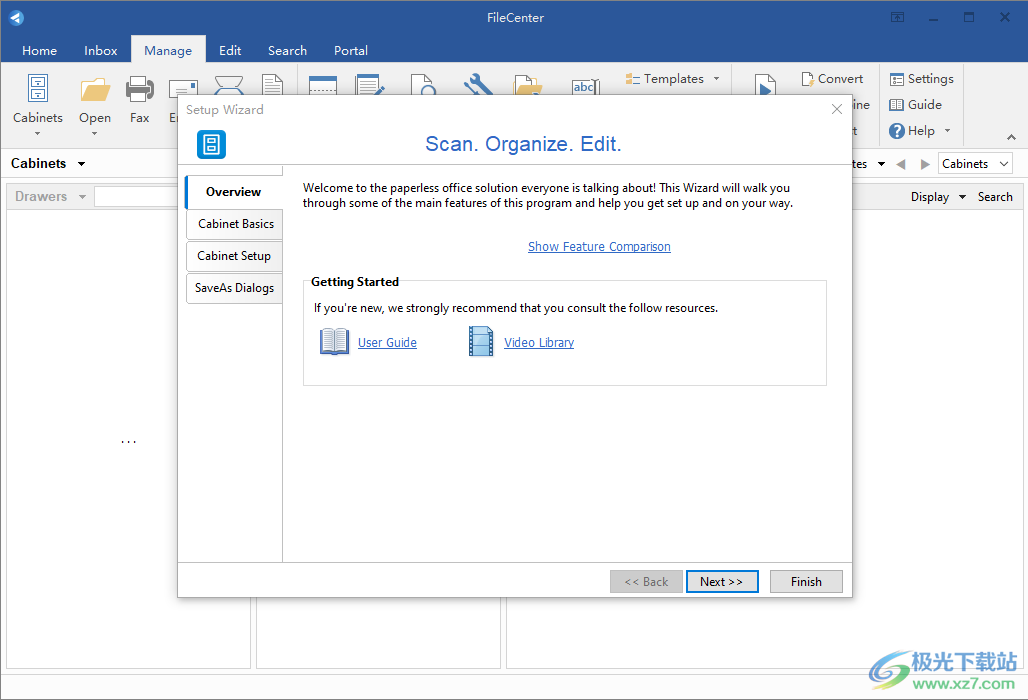Image resolution: width=1028 pixels, height=700 pixels.
Task: Click the User Guide book icon
Action: (x=334, y=342)
